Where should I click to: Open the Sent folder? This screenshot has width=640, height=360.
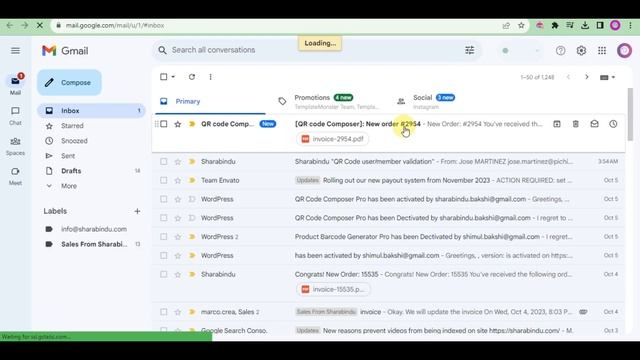91,156
